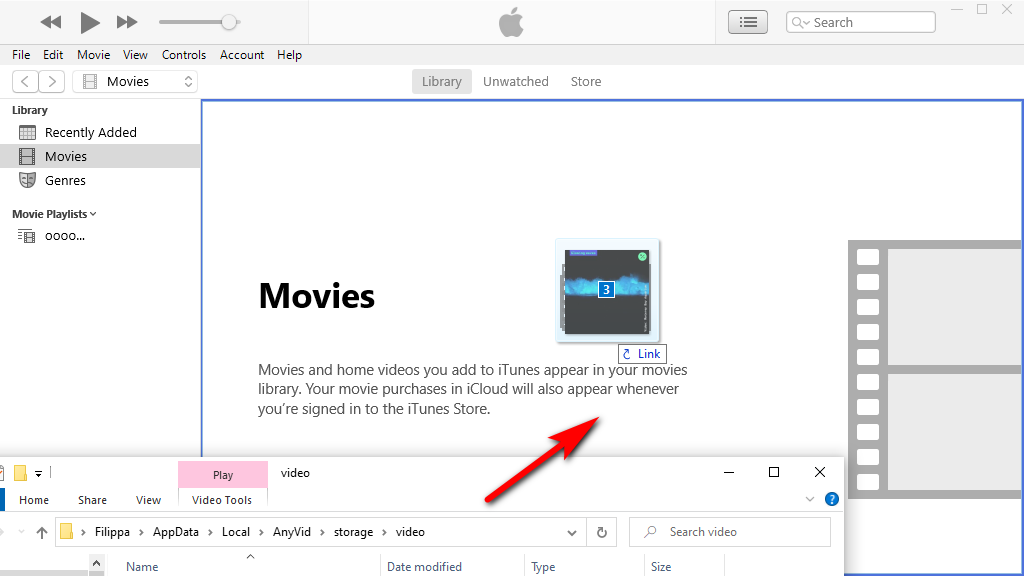Click the dragged video thumbnail with badge 3
The width and height of the screenshot is (1024, 576).
click(607, 291)
